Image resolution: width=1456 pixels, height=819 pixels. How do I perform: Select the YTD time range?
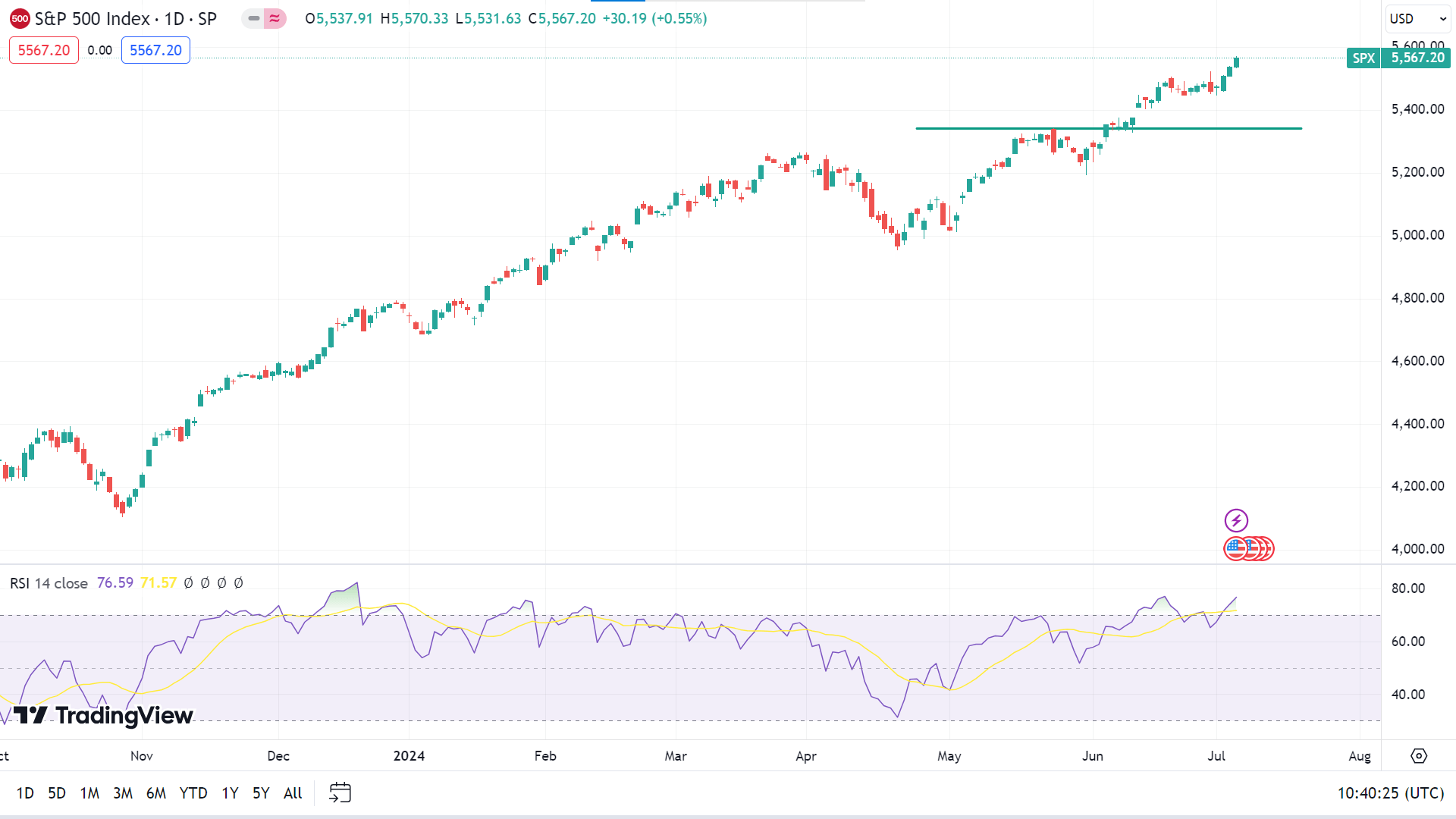point(193,793)
